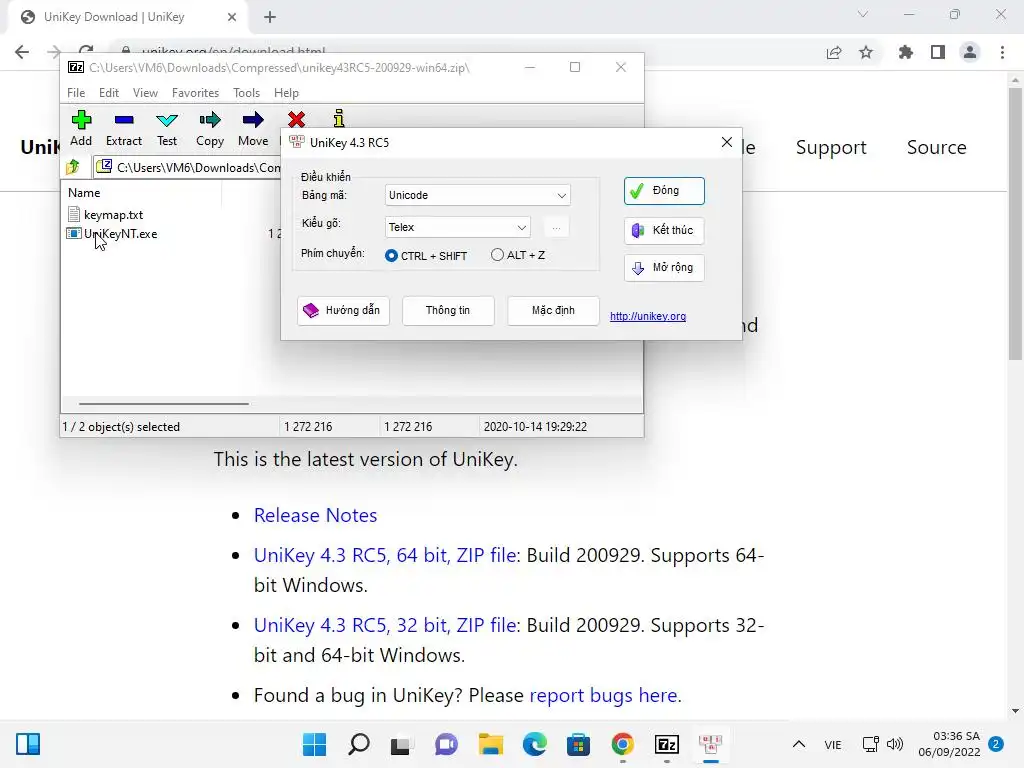
Task: Click the Đóng button in UniKey
Action: (664, 191)
